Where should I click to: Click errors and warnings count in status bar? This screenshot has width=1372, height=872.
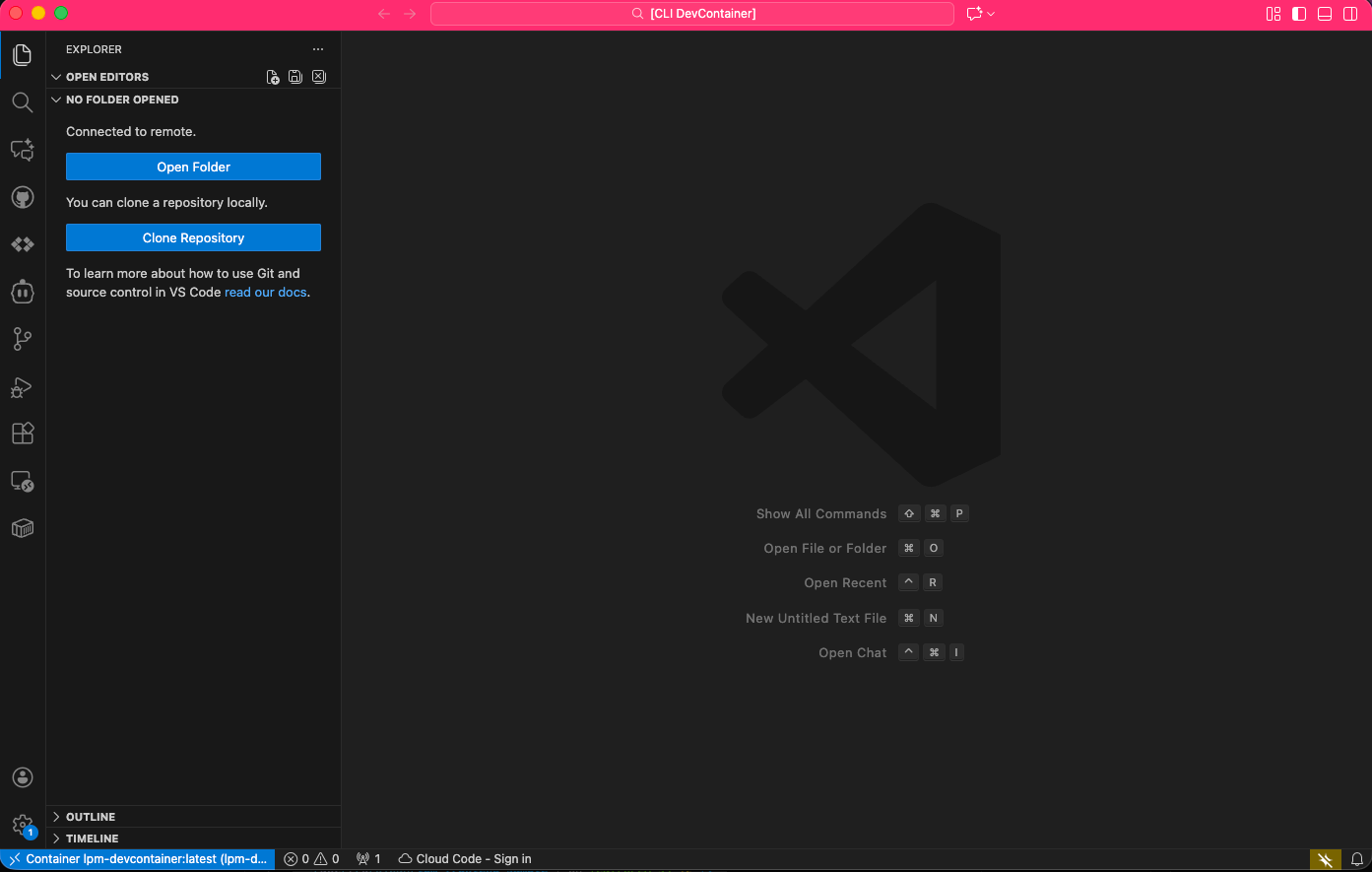(312, 859)
